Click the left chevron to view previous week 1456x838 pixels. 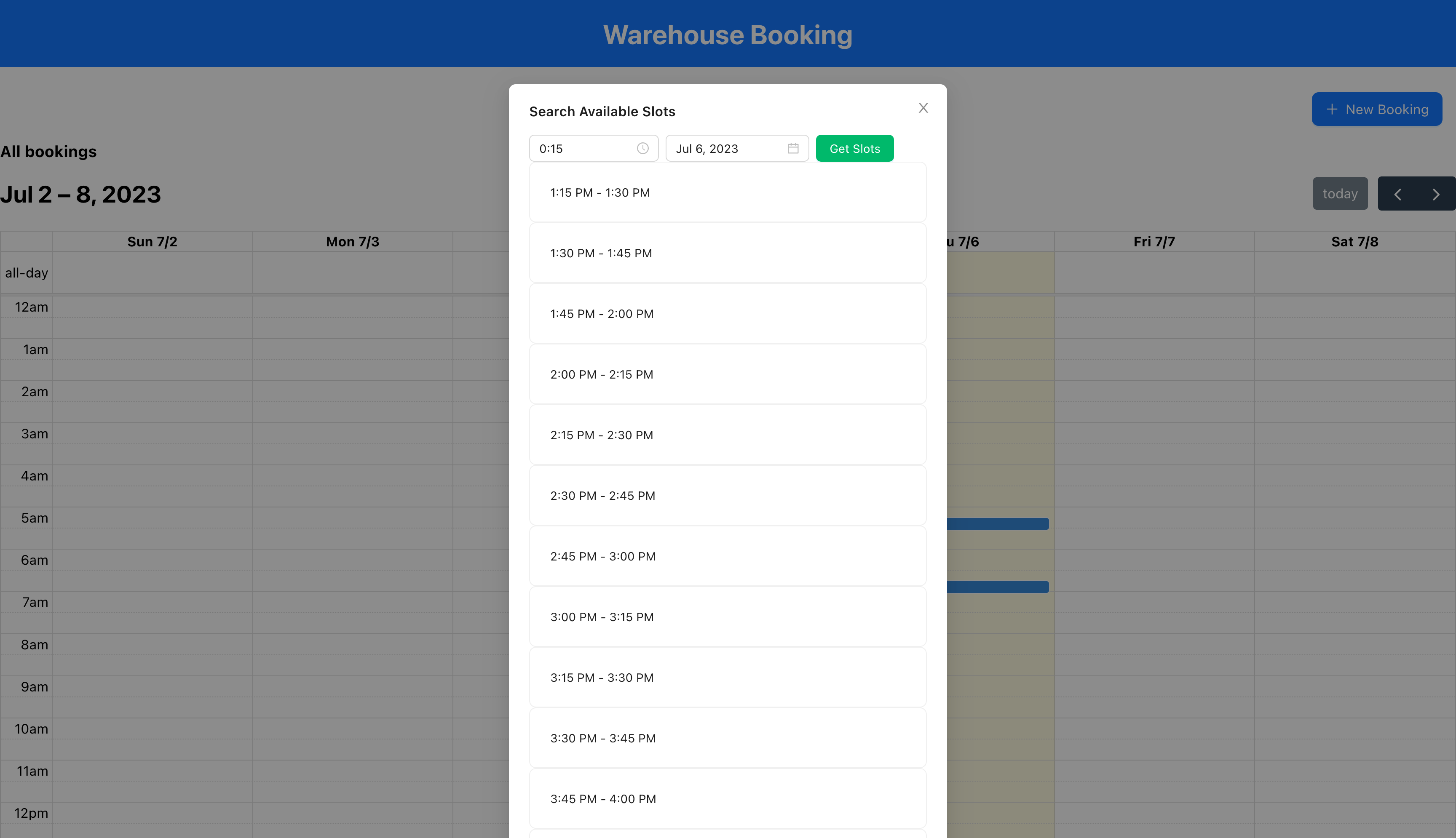click(1398, 193)
